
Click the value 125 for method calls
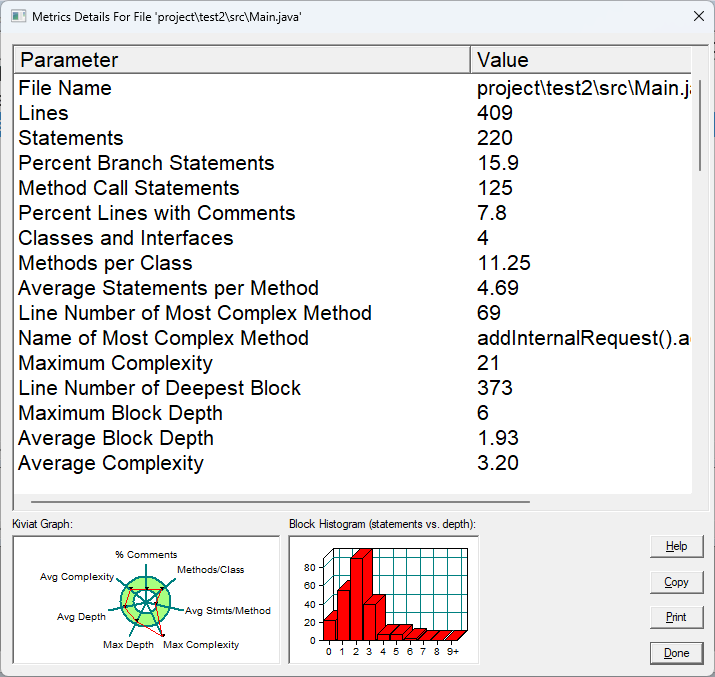point(495,188)
